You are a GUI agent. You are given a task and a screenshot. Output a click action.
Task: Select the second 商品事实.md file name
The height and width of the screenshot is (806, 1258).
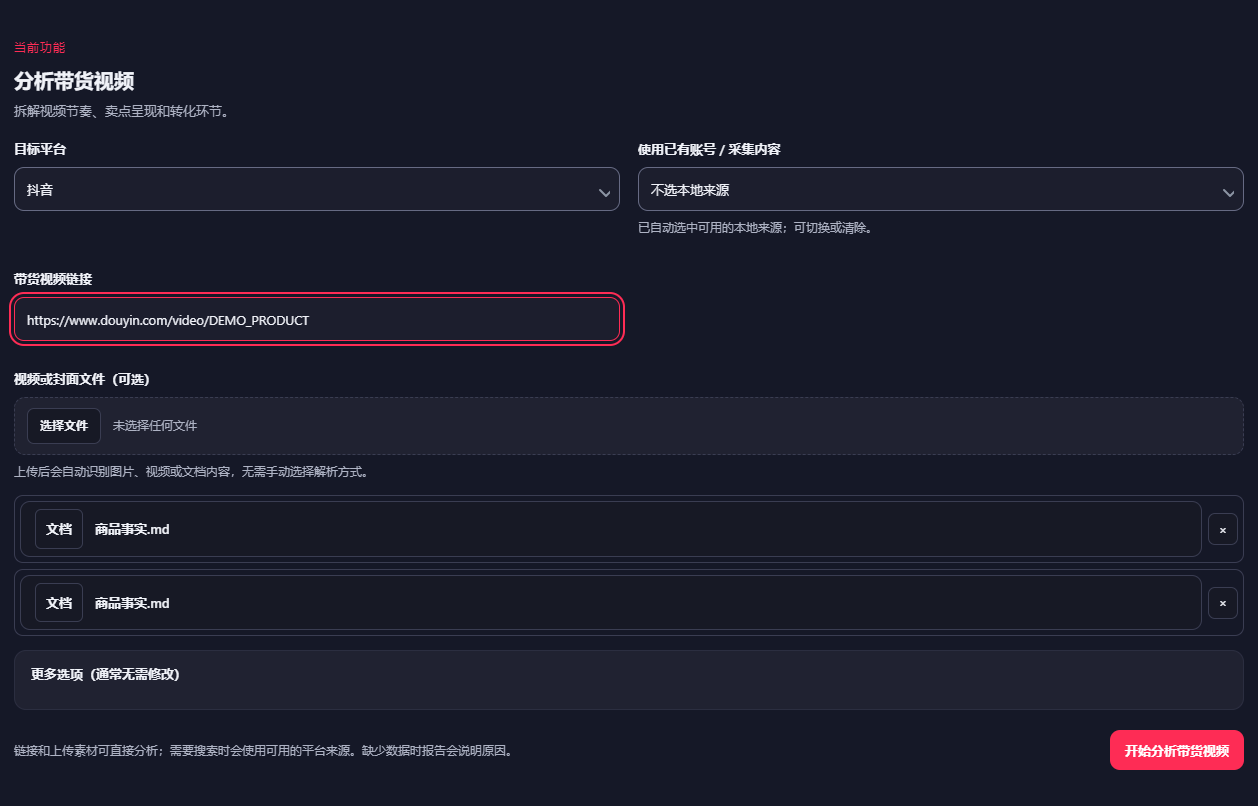(132, 603)
